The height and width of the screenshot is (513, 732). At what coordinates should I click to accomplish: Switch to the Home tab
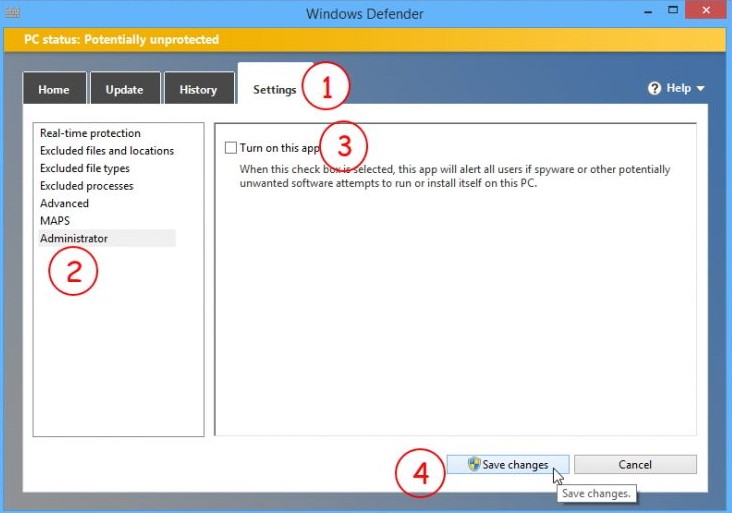click(54, 90)
